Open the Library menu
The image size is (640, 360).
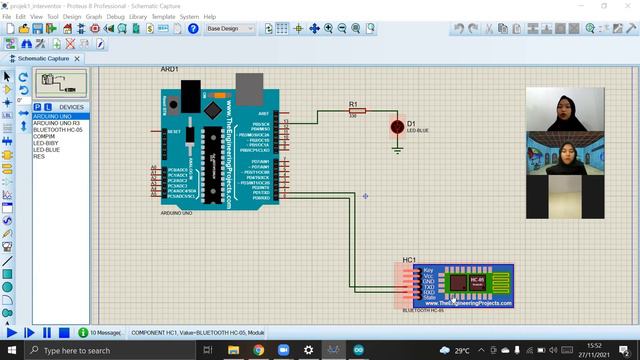[x=138, y=17]
